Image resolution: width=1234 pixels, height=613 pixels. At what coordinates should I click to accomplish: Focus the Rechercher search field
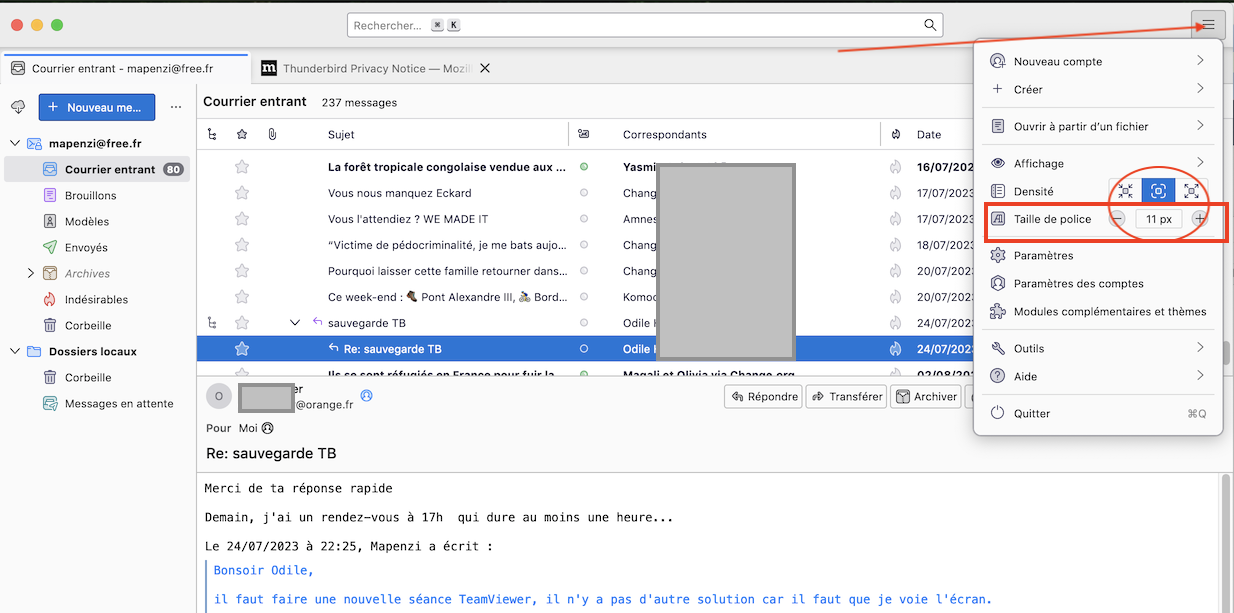pyautogui.click(x=645, y=25)
